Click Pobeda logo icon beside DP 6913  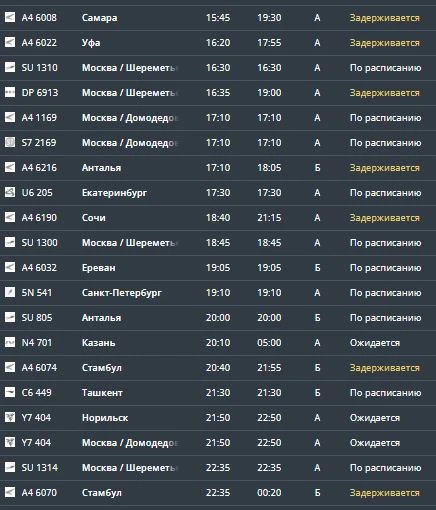pos(10,92)
